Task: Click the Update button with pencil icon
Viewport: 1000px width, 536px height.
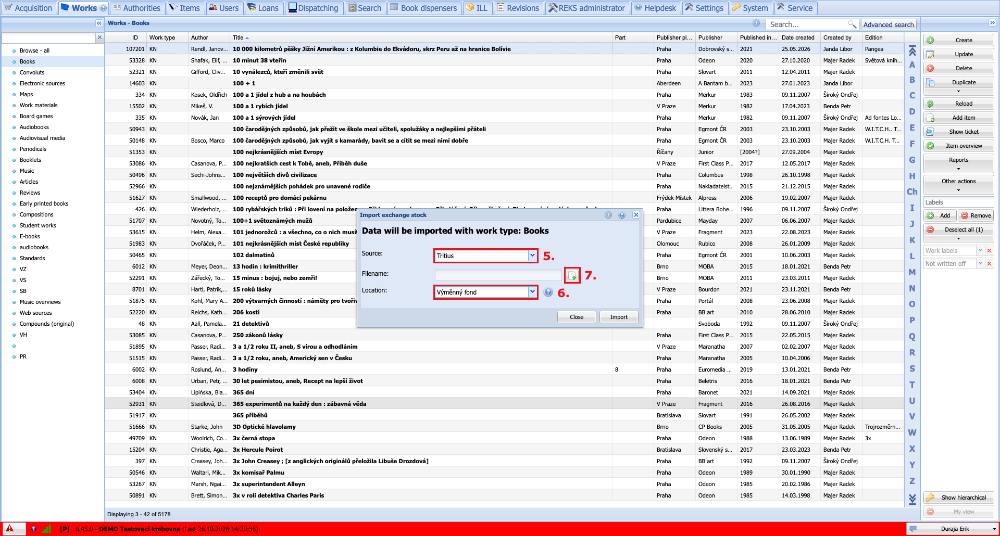Action: 959,54
